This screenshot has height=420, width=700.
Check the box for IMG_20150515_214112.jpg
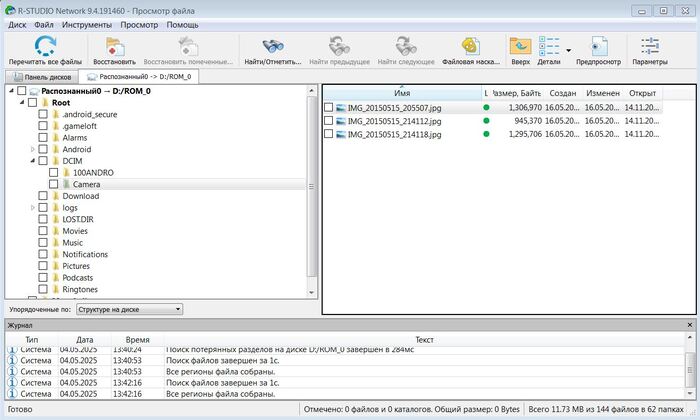(x=329, y=121)
